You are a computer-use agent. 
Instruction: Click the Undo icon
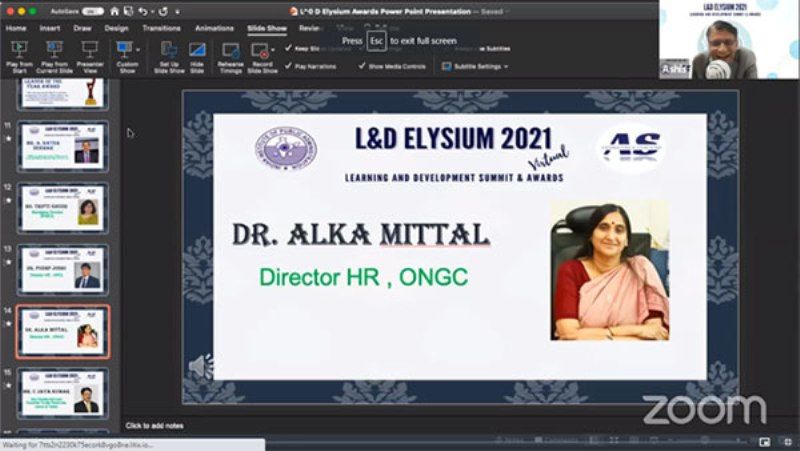[143, 11]
